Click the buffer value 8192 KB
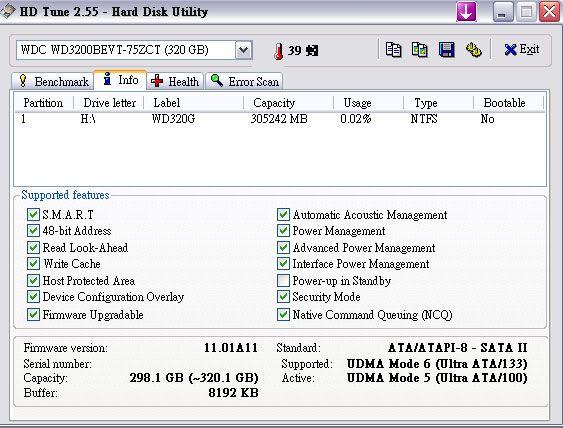The width and height of the screenshot is (563, 428). (x=233, y=392)
